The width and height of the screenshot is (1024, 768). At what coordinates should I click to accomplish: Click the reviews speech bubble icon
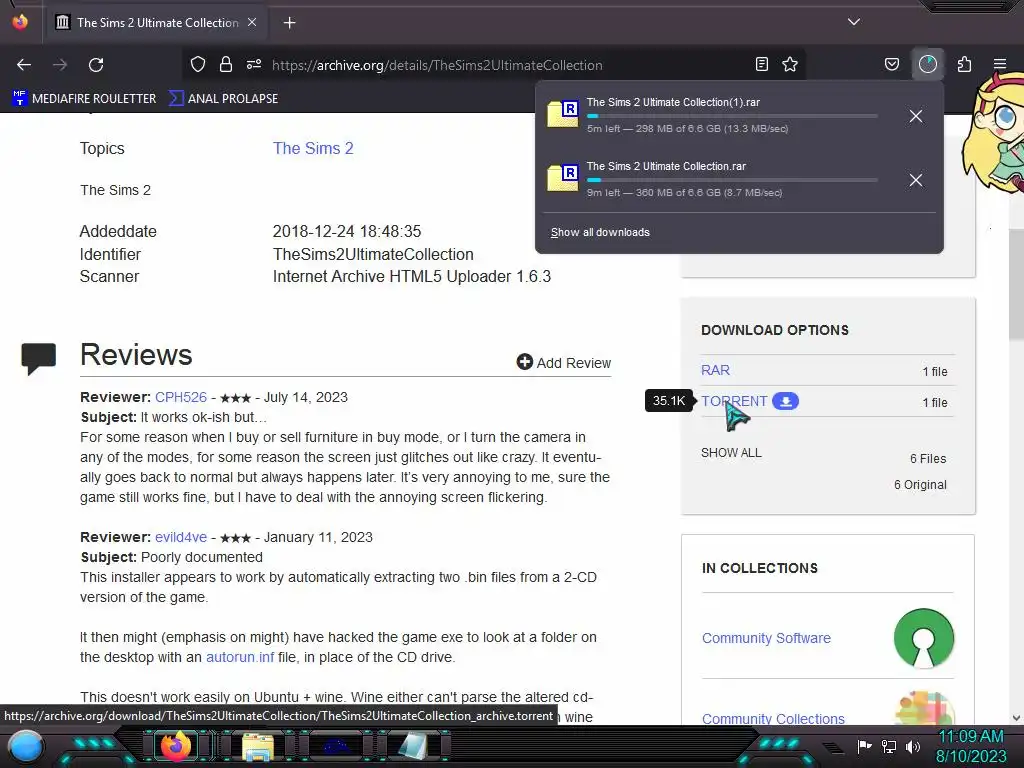click(x=39, y=358)
